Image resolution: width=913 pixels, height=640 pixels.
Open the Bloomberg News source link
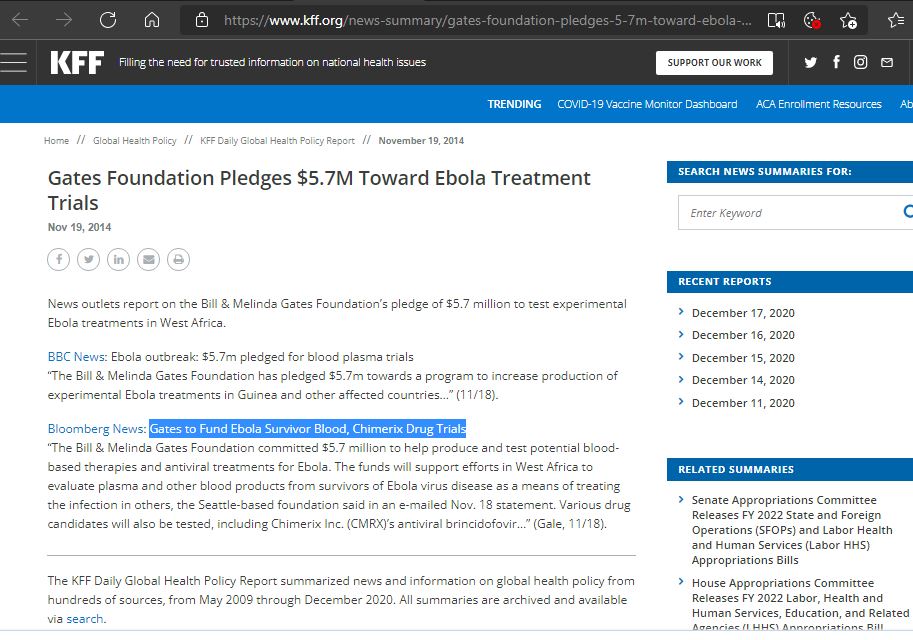click(96, 429)
